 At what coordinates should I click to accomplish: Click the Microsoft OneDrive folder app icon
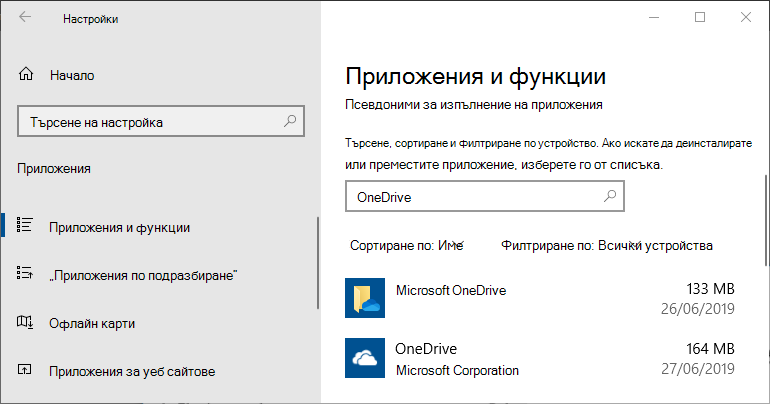click(365, 298)
